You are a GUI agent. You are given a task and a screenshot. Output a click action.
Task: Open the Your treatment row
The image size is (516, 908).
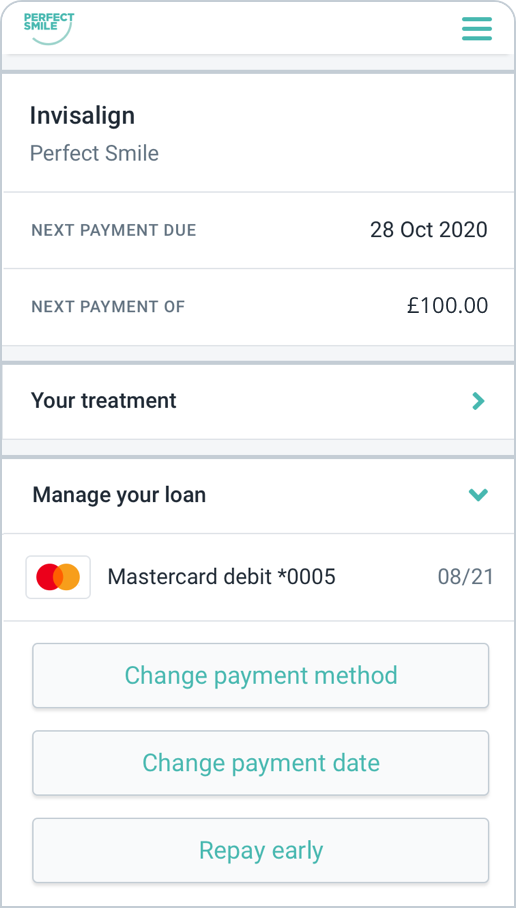[258, 401]
